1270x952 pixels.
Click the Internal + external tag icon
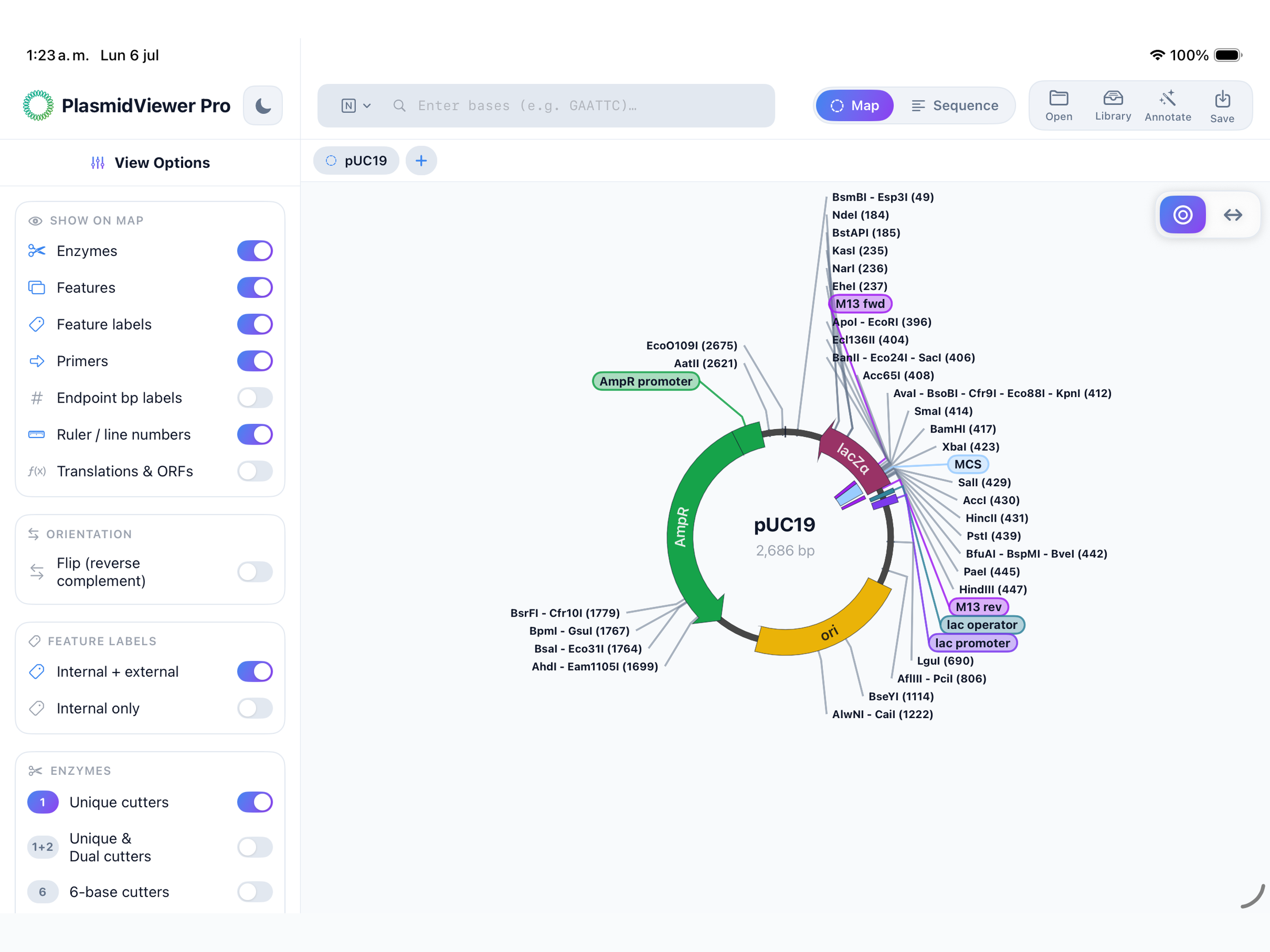[x=37, y=672]
